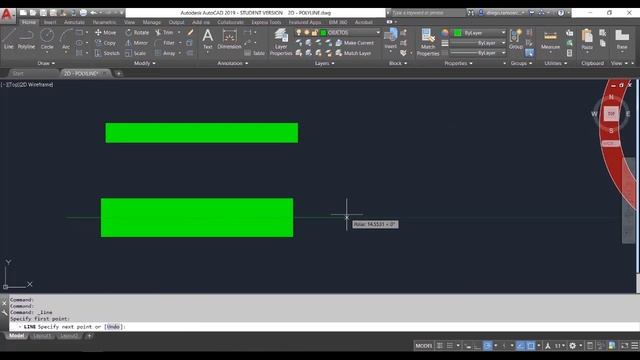Add a new layout with plus button

tap(89, 336)
